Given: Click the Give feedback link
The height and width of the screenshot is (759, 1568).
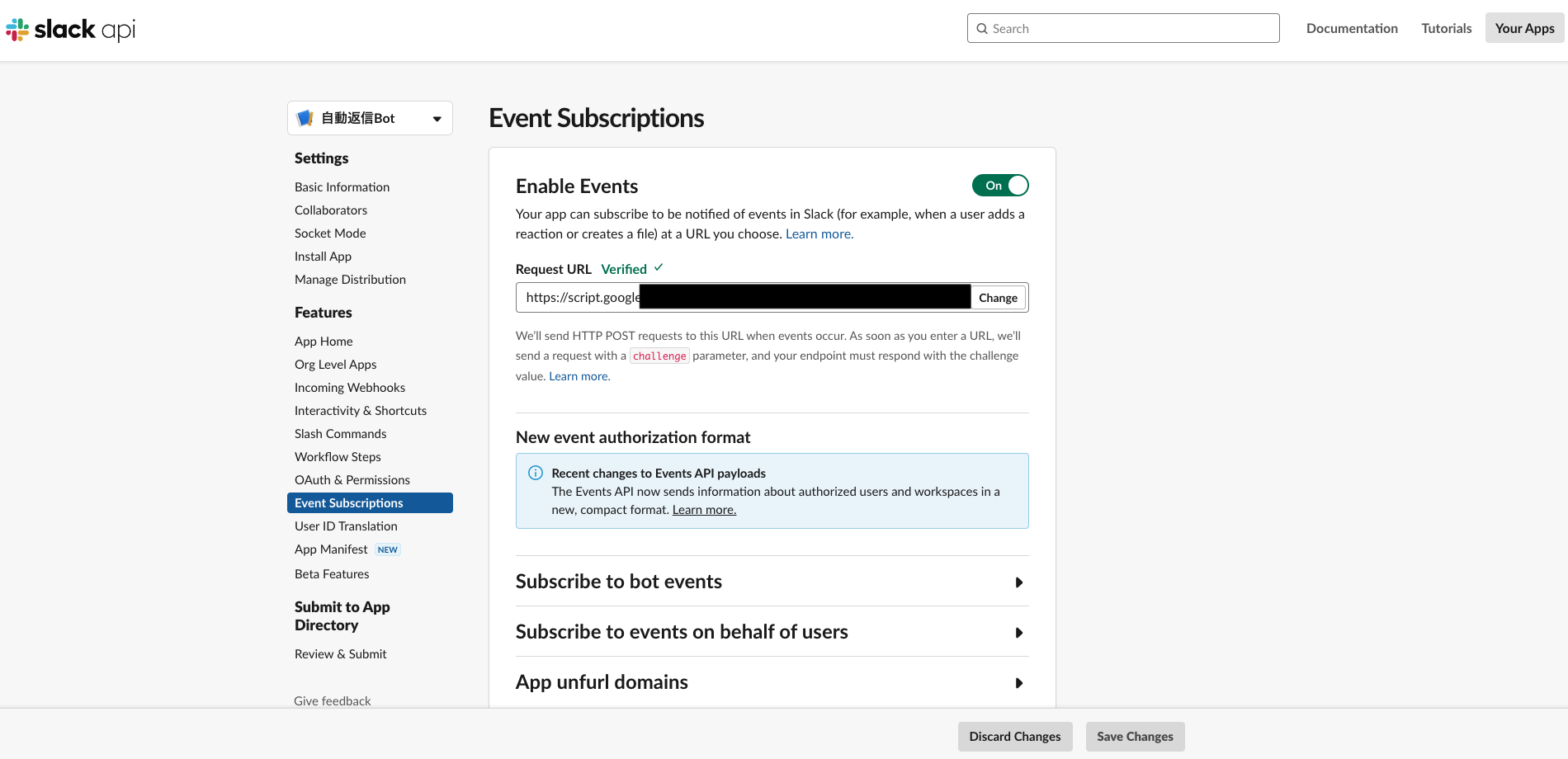Looking at the screenshot, I should (x=332, y=700).
